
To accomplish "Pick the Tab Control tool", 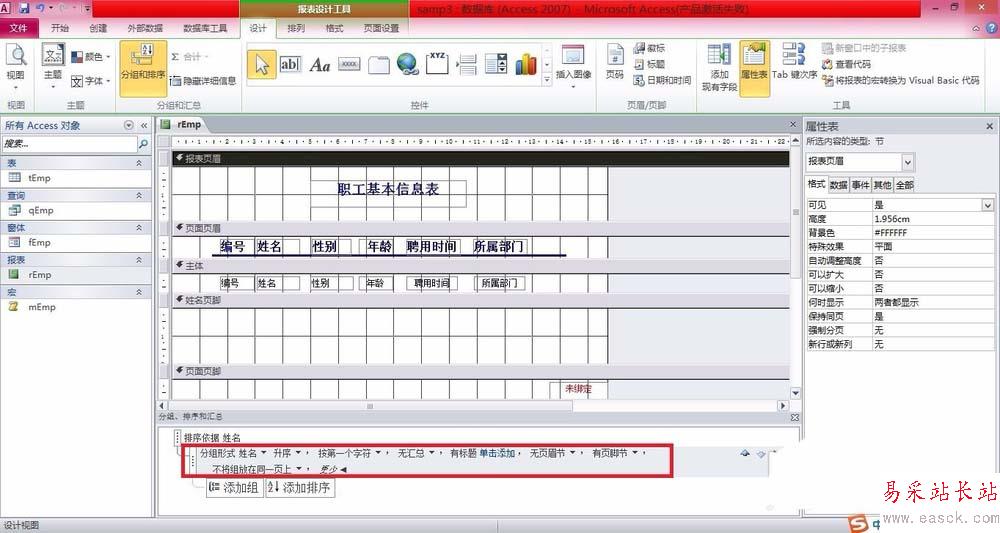I will tap(378, 64).
